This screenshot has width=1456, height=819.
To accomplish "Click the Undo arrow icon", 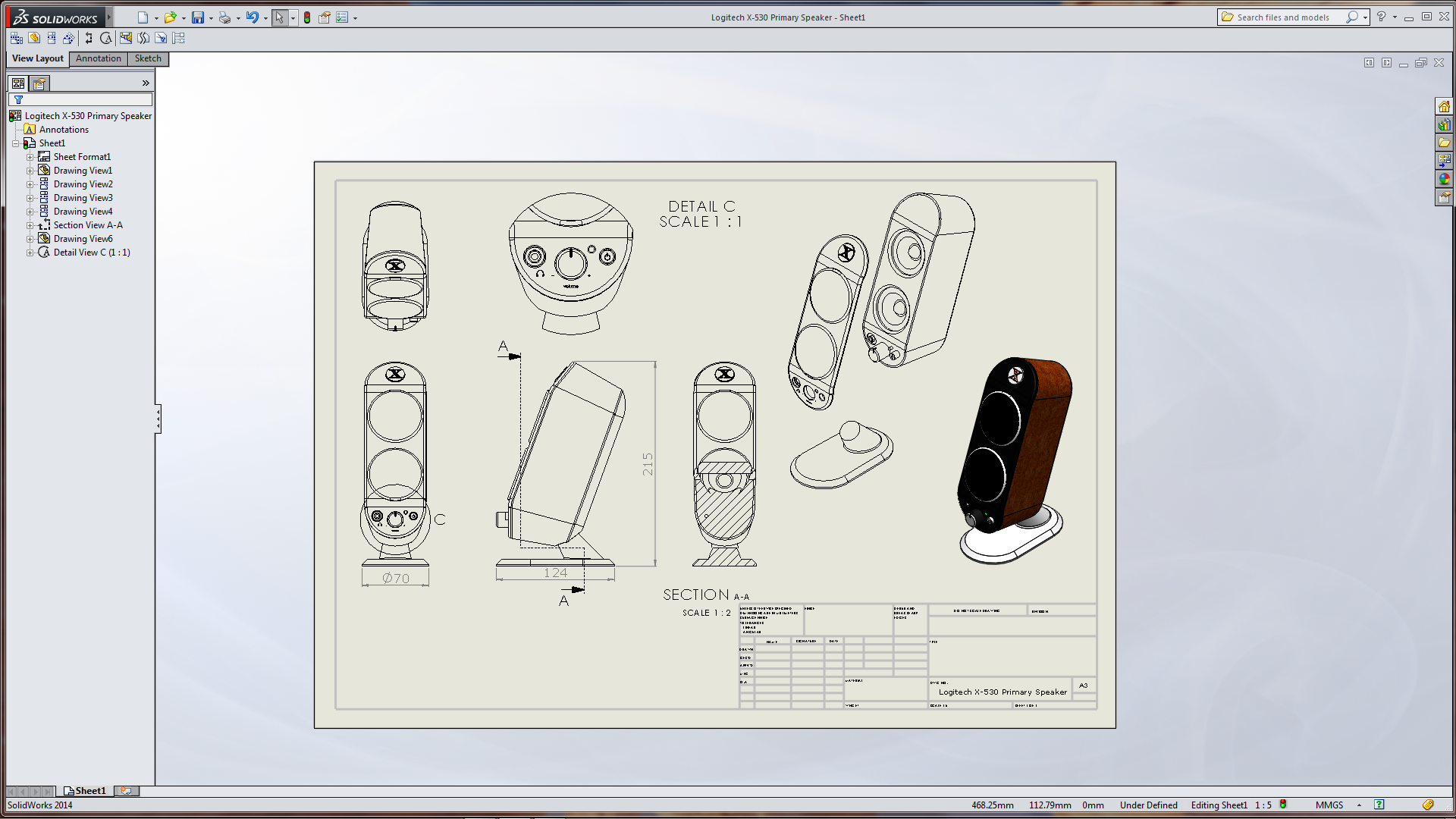I will [x=253, y=17].
